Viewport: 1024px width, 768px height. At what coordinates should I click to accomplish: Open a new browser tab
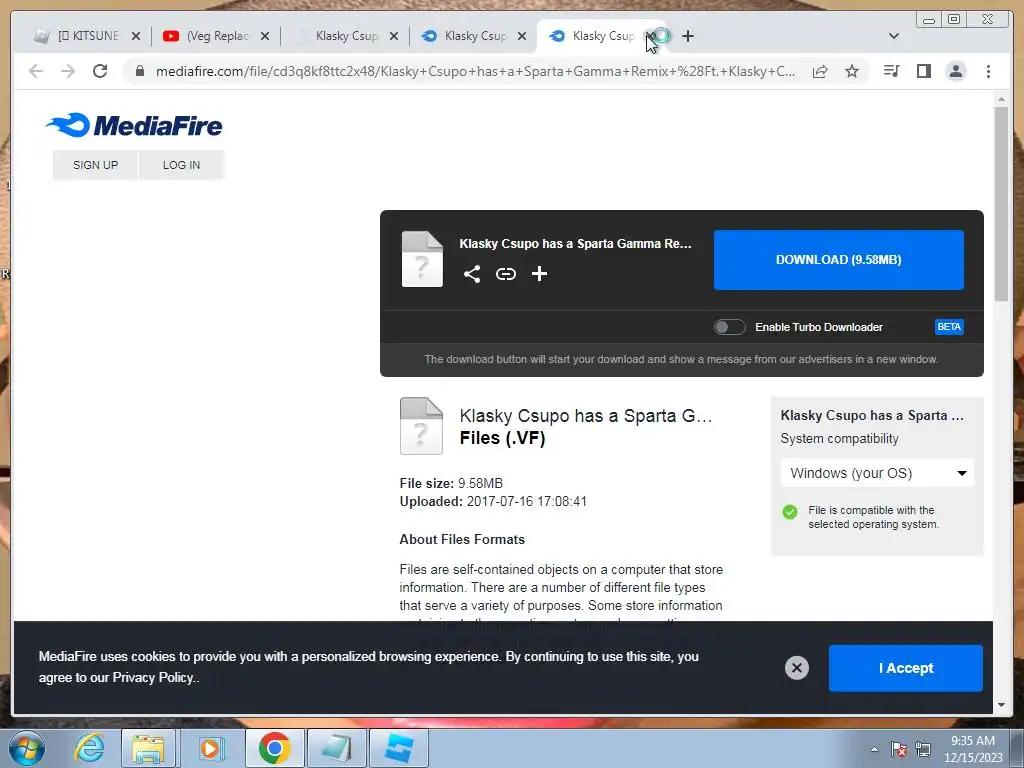688,36
